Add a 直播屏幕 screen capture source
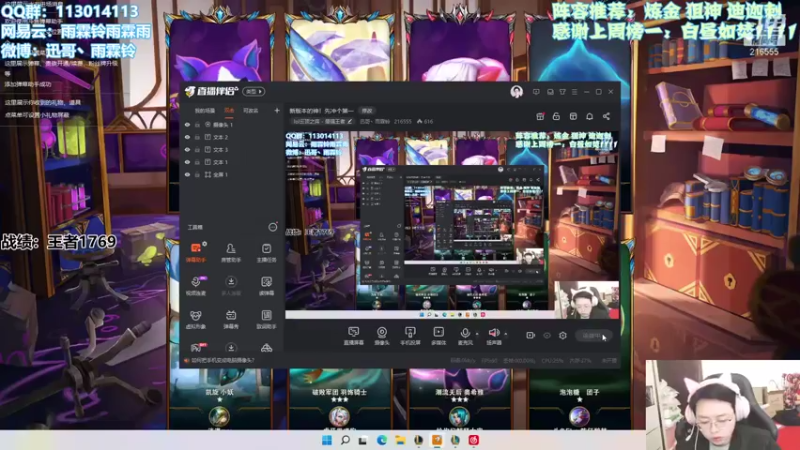 click(x=353, y=336)
